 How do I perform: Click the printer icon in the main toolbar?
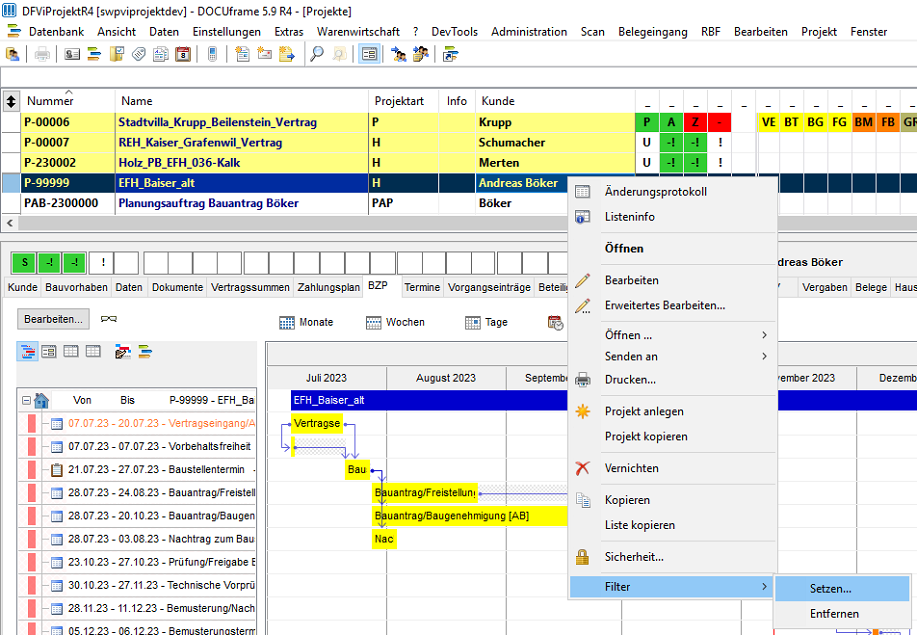[42, 55]
